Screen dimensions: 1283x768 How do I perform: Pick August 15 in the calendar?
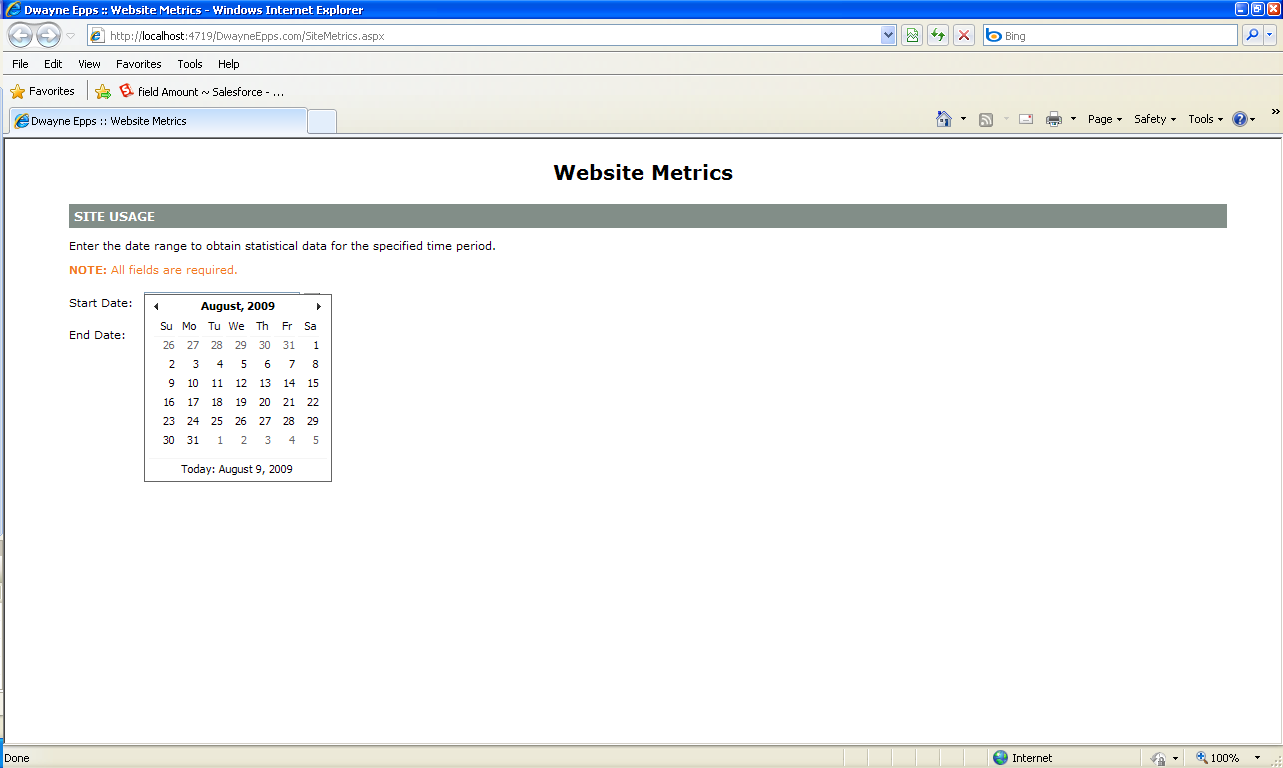313,383
